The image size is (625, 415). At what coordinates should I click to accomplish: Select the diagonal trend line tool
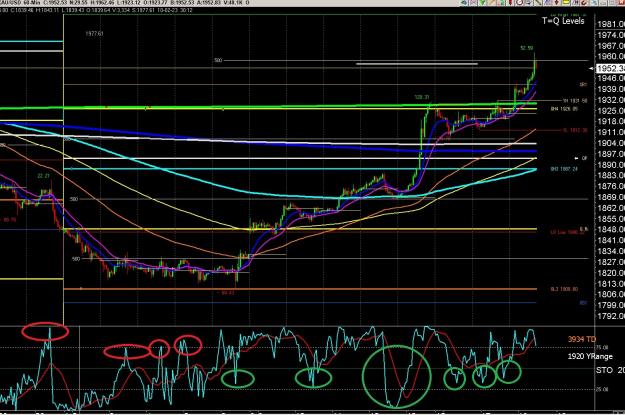click(x=538, y=2)
